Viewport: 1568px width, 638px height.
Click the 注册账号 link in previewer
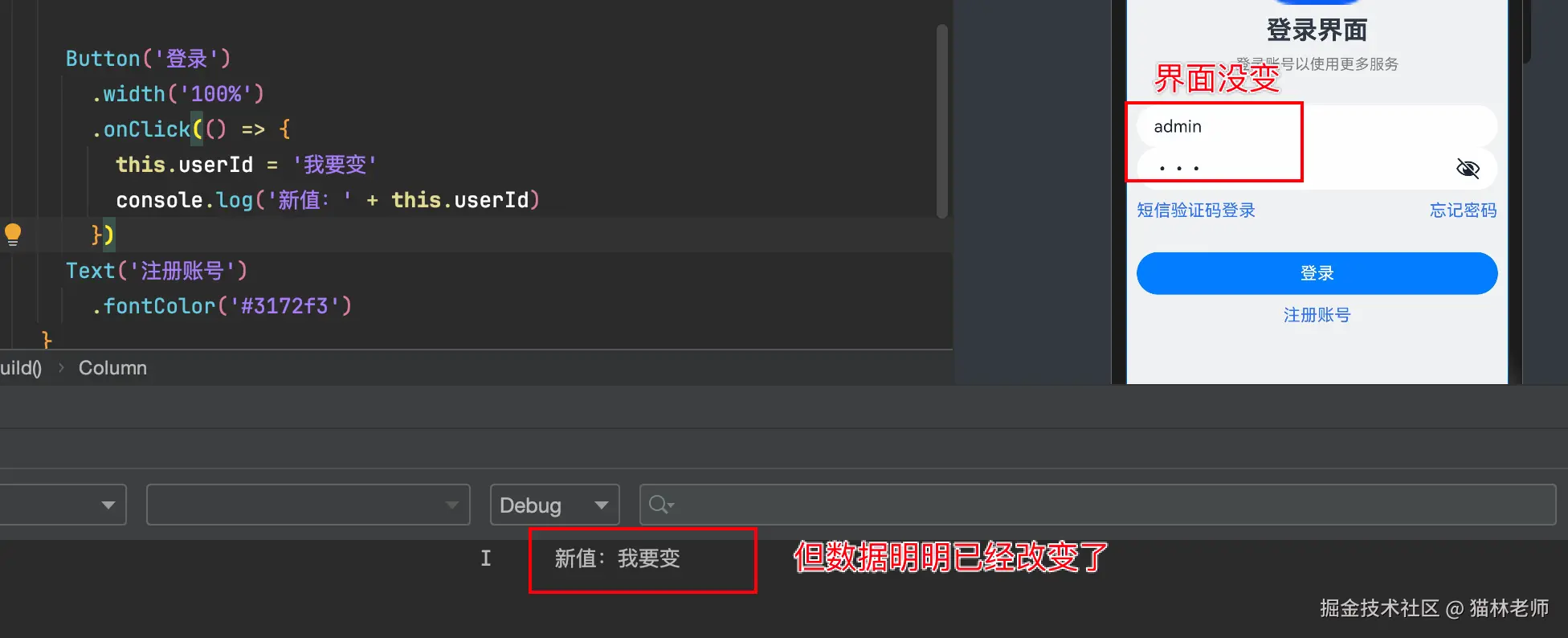pos(1317,315)
